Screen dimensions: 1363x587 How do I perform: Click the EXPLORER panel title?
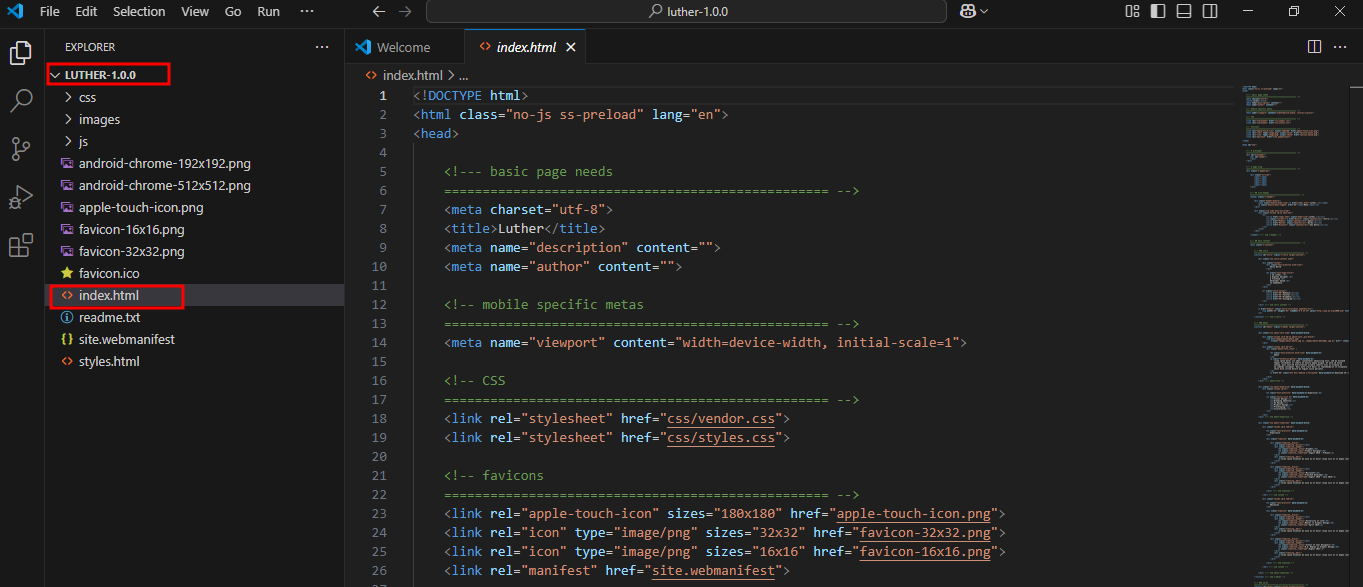click(90, 47)
